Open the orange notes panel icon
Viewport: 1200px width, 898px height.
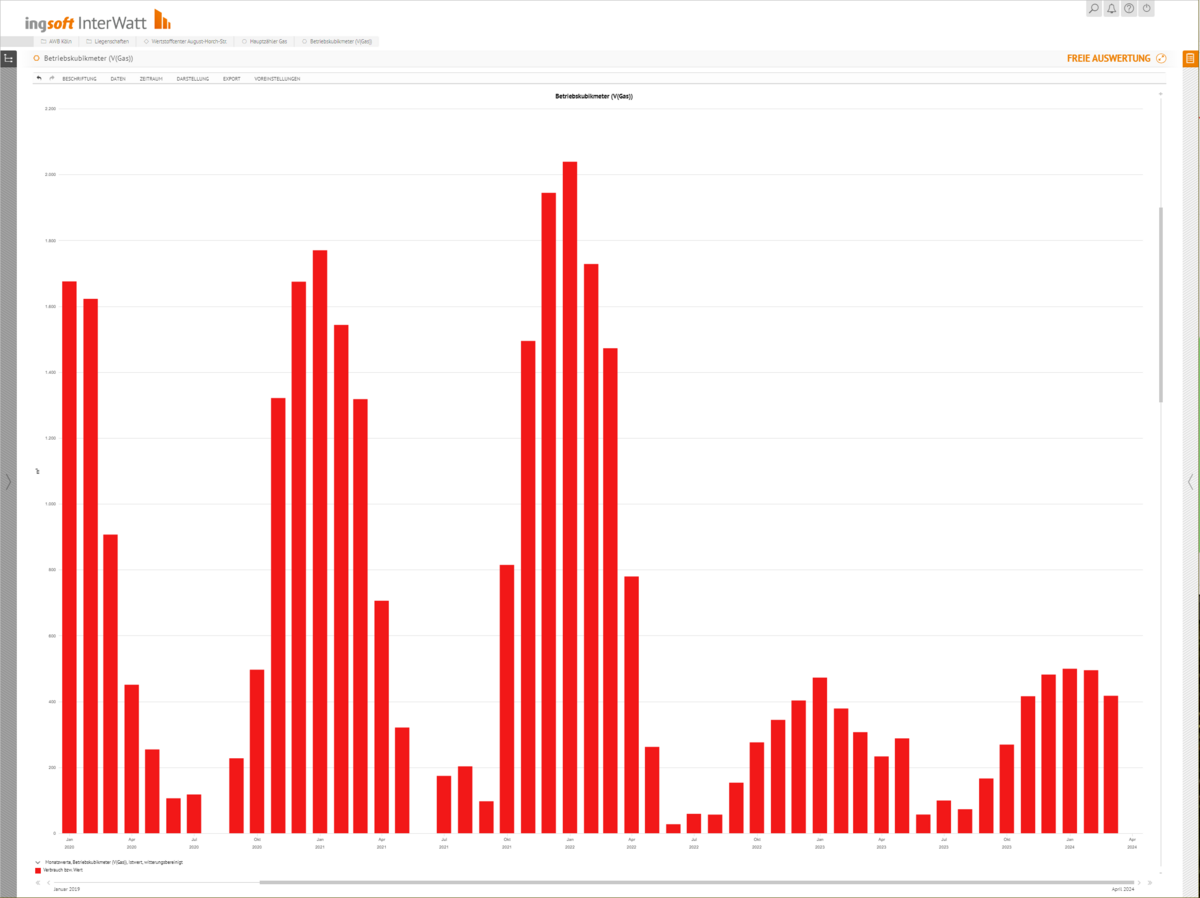tap(1190, 59)
